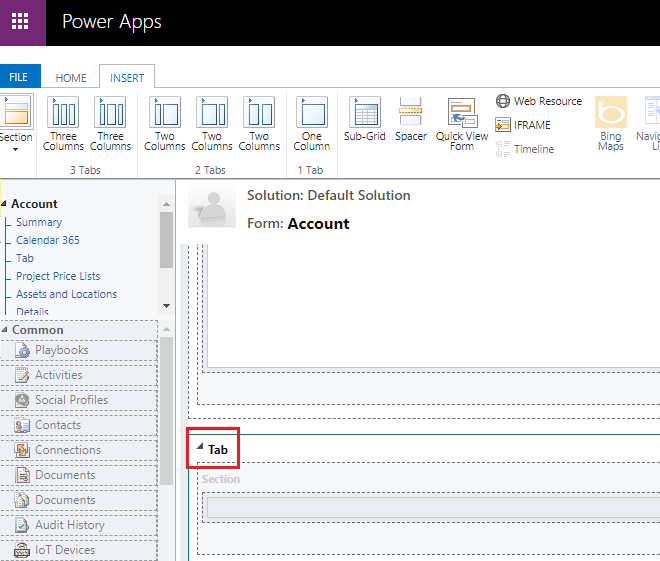The width and height of the screenshot is (660, 561).
Task: Open the Power Apps app launcher waffle
Action: 20,21
